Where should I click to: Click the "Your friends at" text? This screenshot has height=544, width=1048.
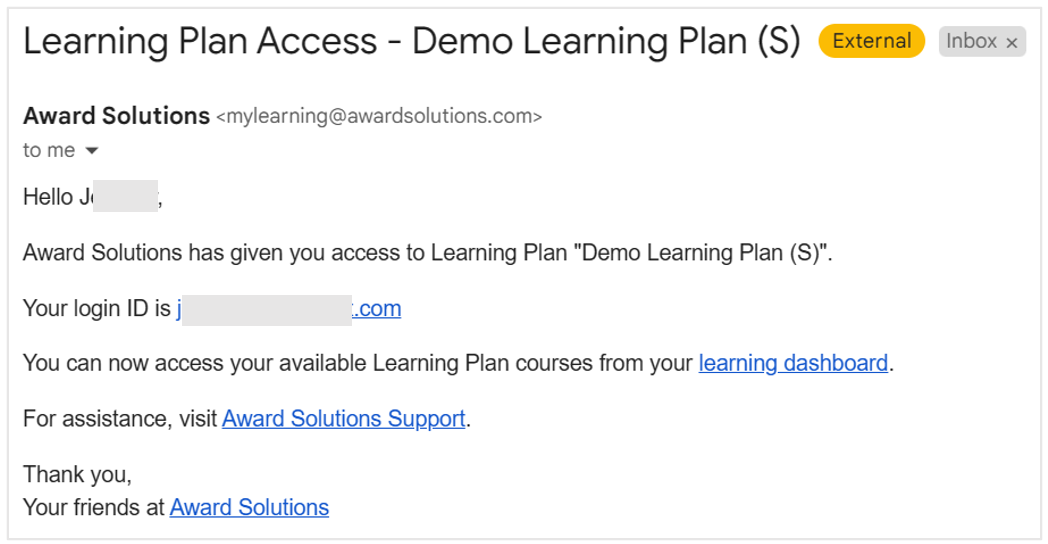[94, 507]
